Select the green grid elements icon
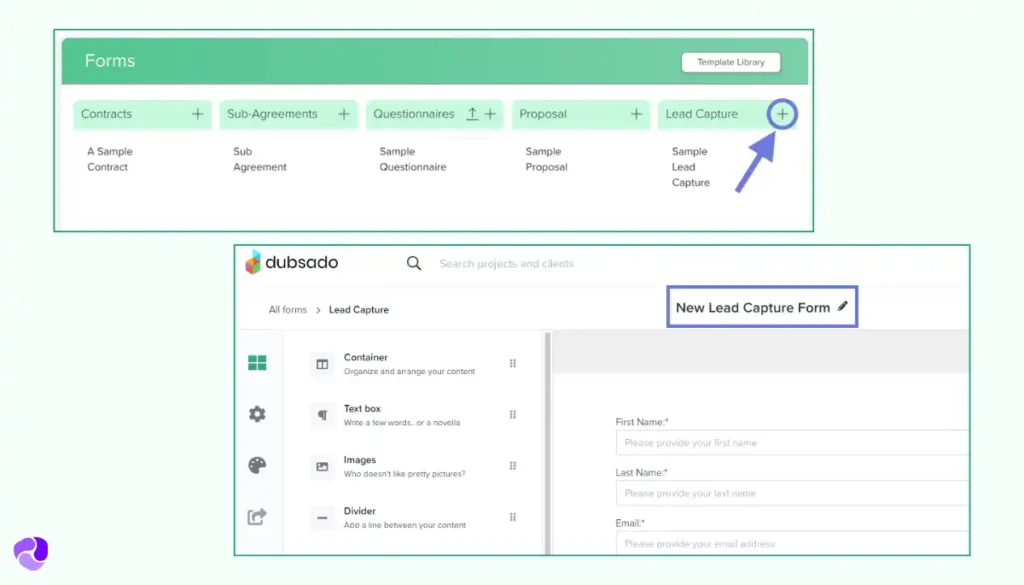The height and width of the screenshot is (585, 1024). tap(257, 363)
